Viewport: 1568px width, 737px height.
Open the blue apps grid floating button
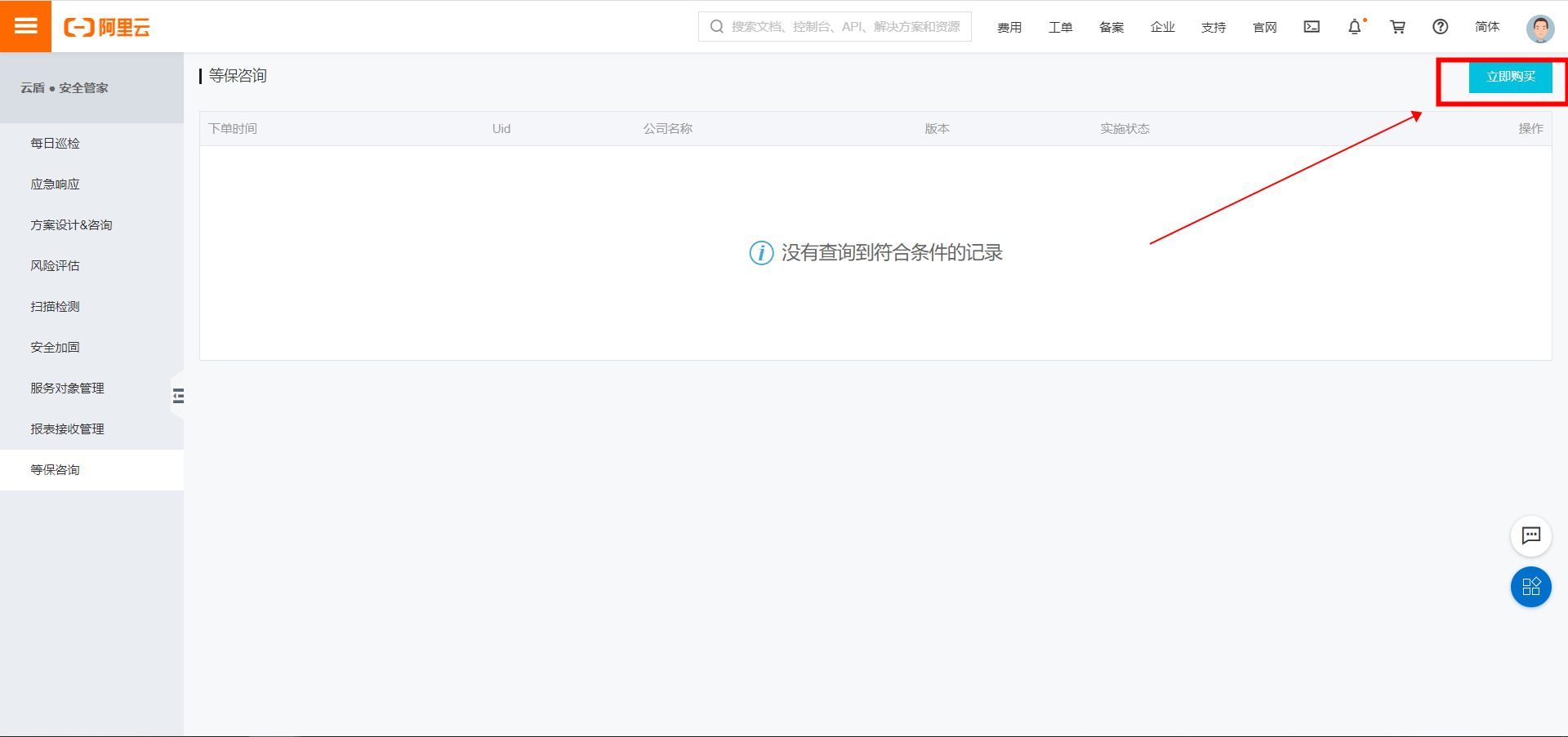click(1531, 587)
